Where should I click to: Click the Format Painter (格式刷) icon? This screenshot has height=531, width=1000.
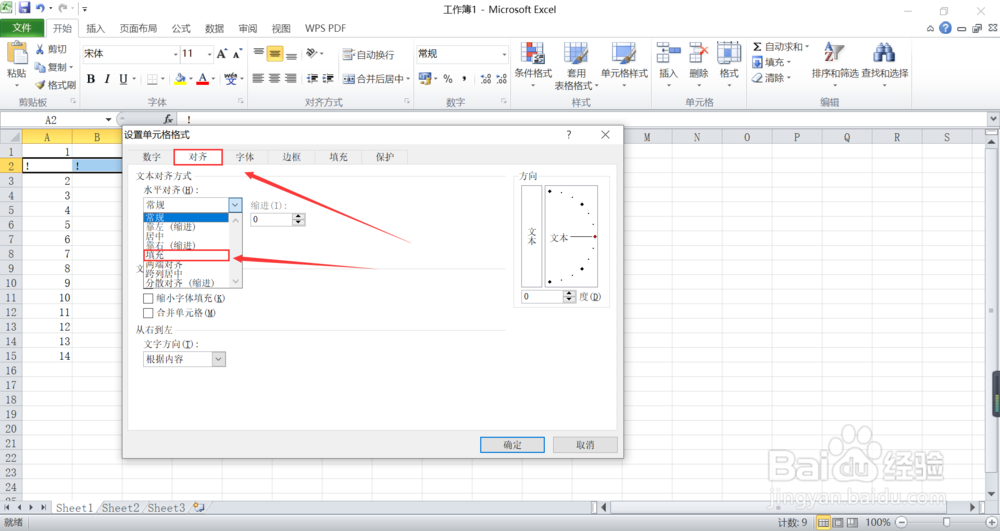40,84
